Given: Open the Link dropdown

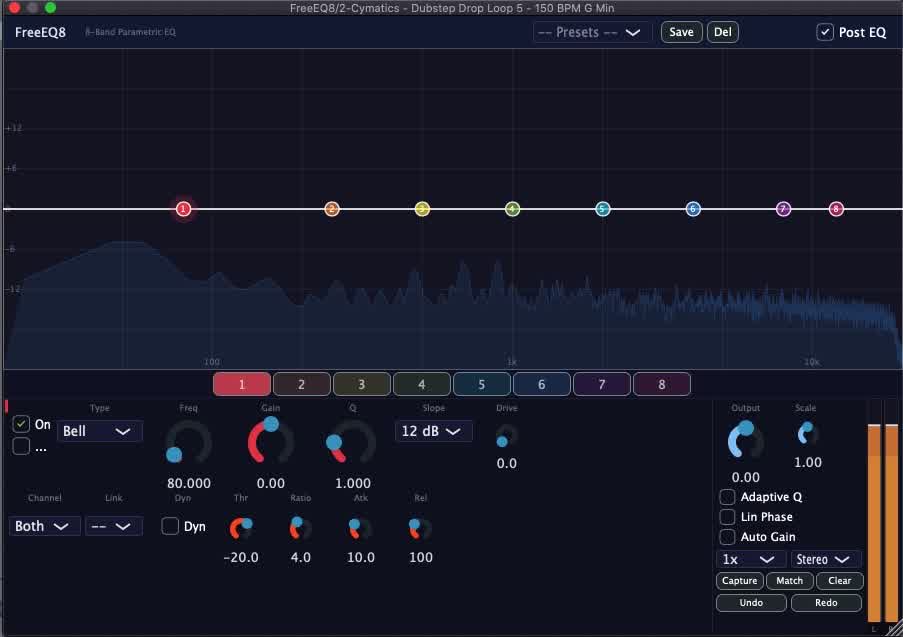Looking at the screenshot, I should point(113,526).
